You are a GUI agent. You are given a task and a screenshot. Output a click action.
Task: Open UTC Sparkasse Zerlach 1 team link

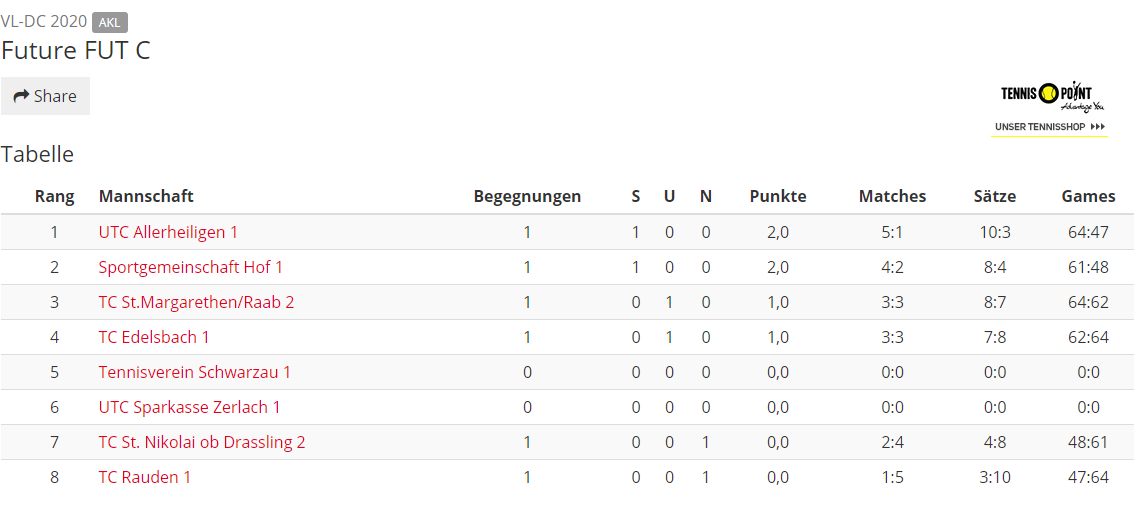[x=189, y=407]
